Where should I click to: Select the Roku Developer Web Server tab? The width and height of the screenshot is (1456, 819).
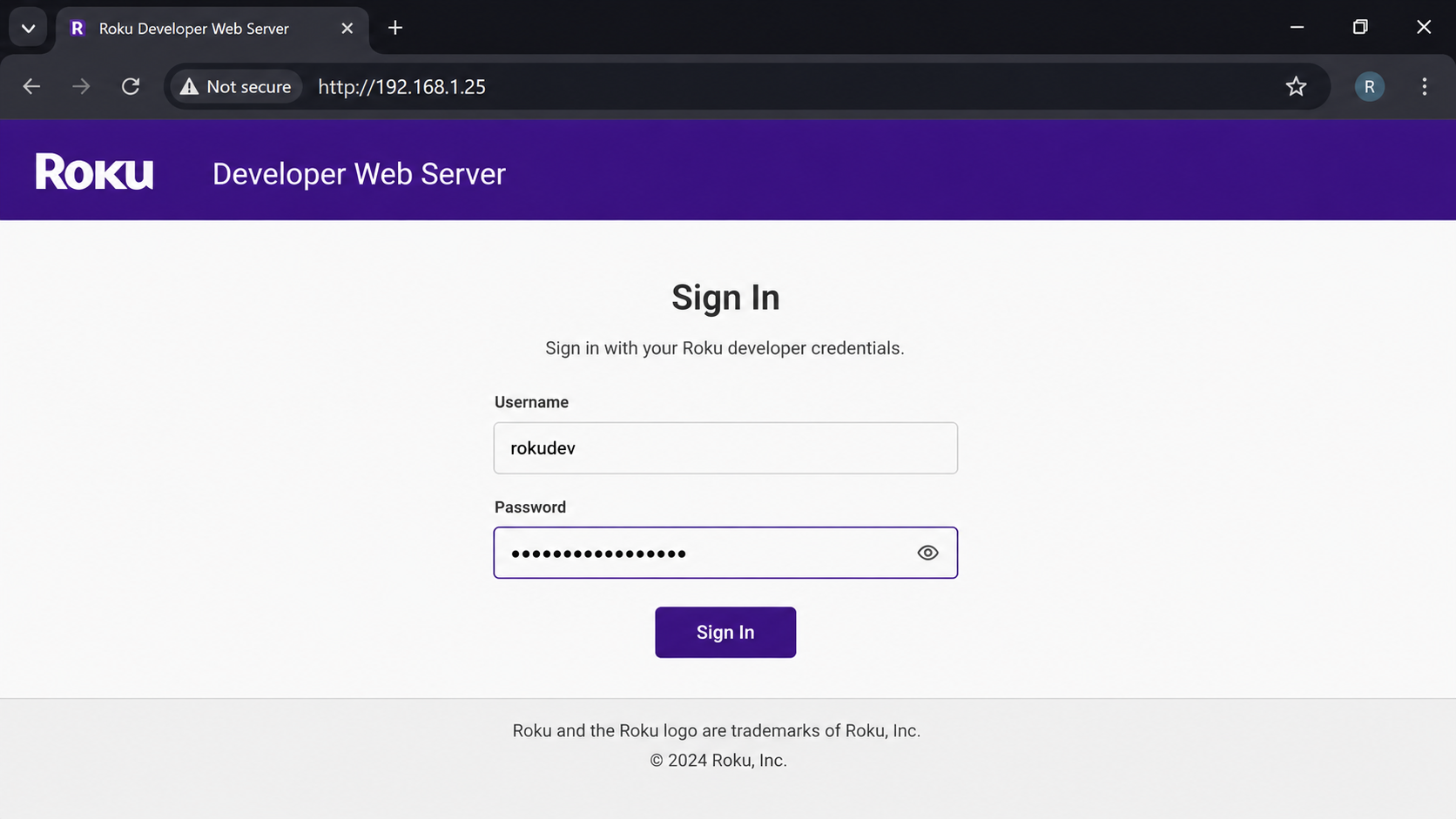point(212,29)
